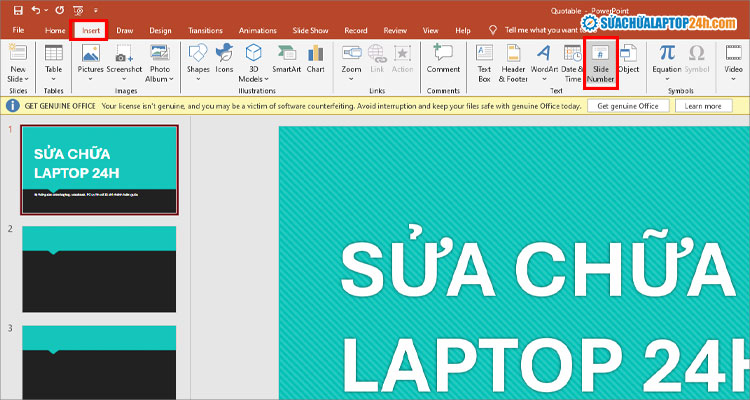This screenshot has height=400, width=750.
Task: Open the Slide Show tab
Action: click(x=310, y=30)
